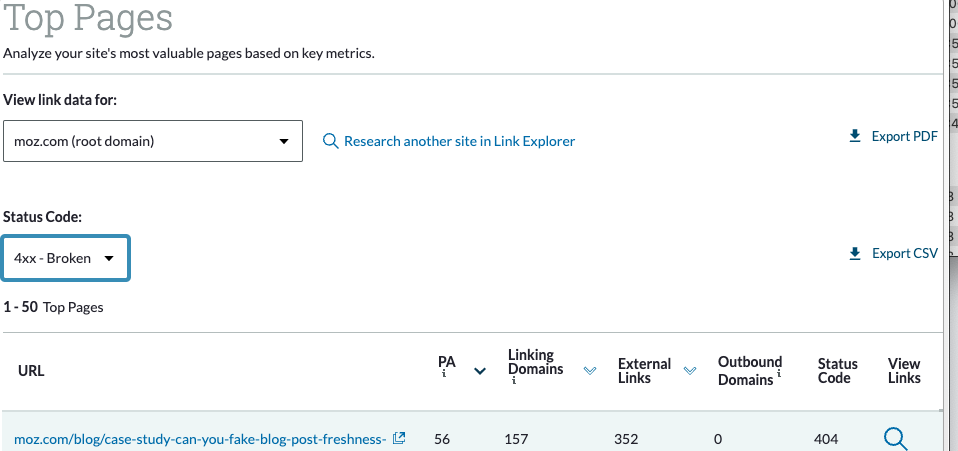Click the Export PDF download icon

[855, 136]
